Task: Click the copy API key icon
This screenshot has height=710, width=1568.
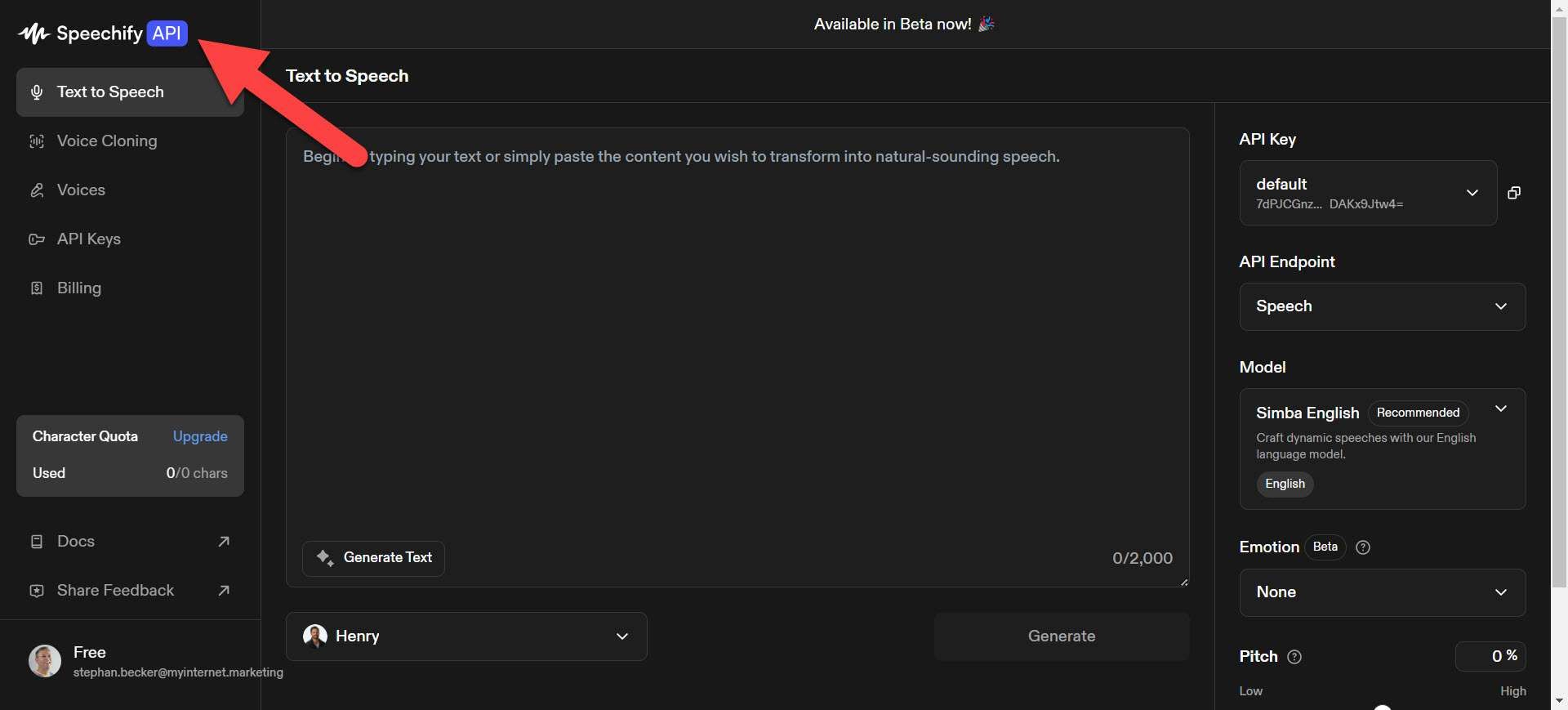Action: coord(1513,193)
